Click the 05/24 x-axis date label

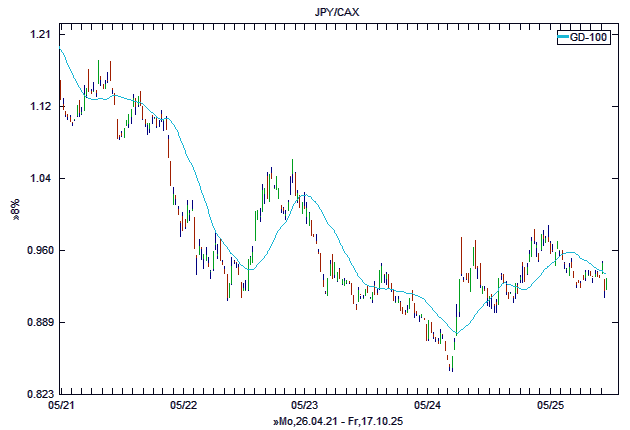(427, 406)
